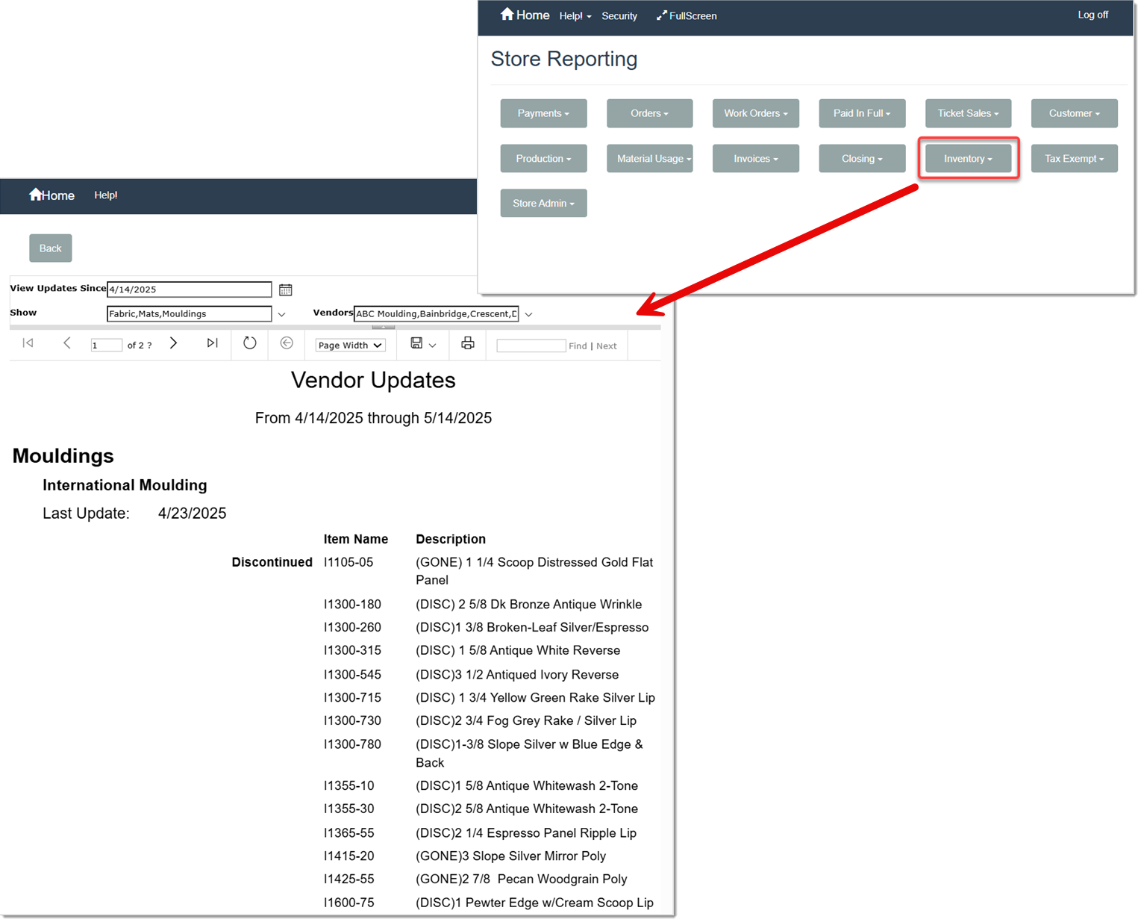Go back to the parent report
The height and width of the screenshot is (919, 1140).
coord(286,343)
